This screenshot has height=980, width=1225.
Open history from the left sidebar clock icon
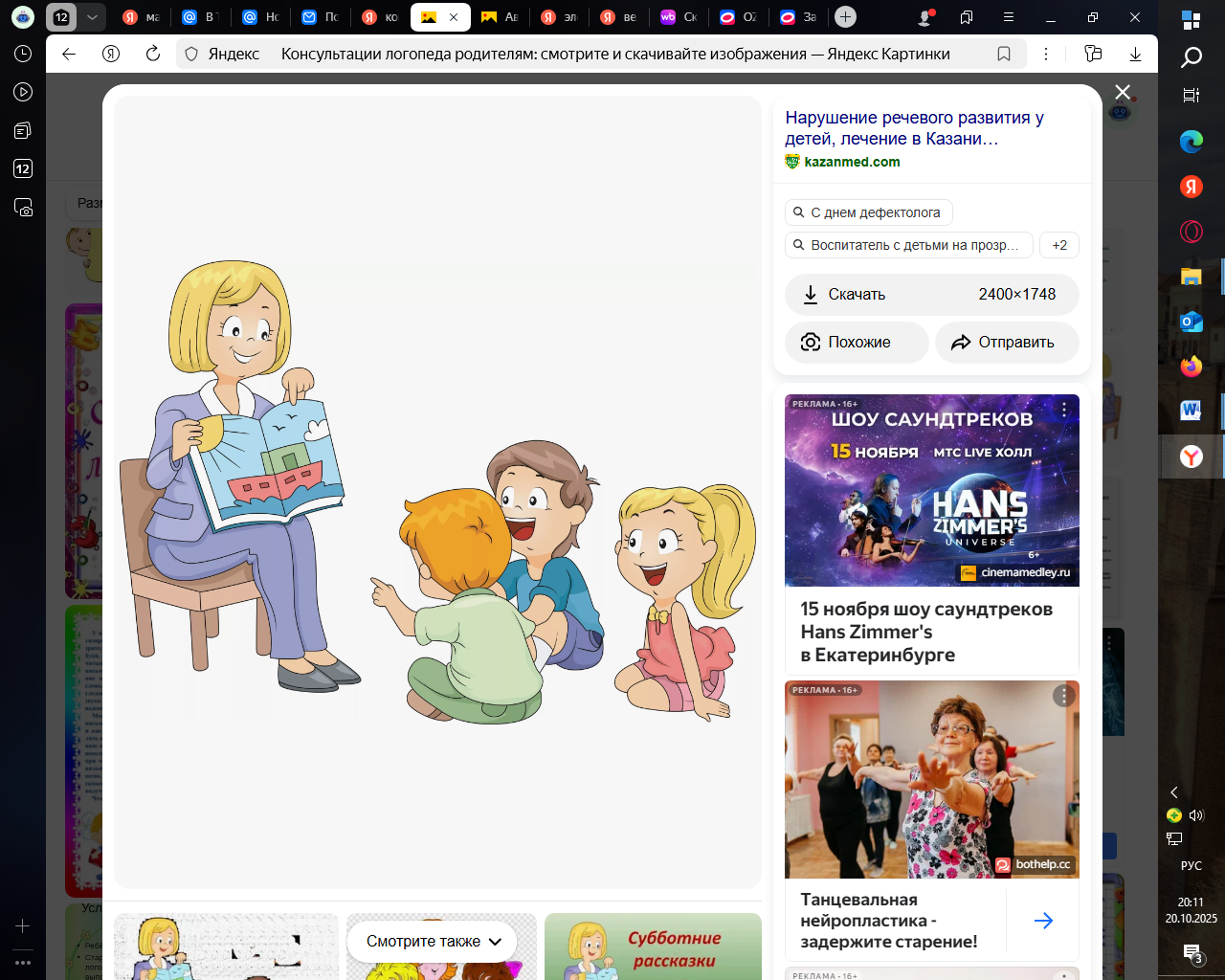point(23,54)
